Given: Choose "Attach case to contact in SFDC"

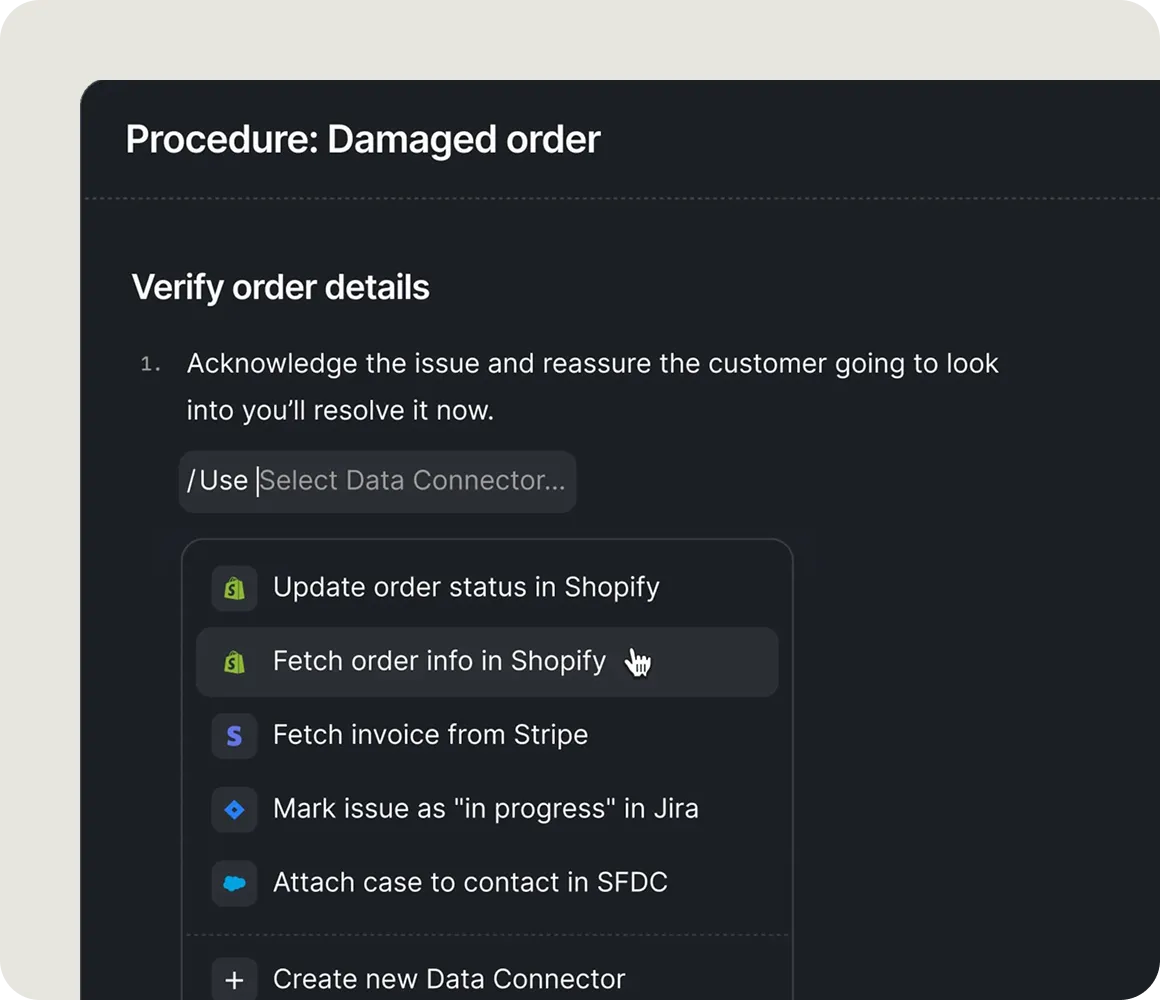Looking at the screenshot, I should tap(470, 882).
